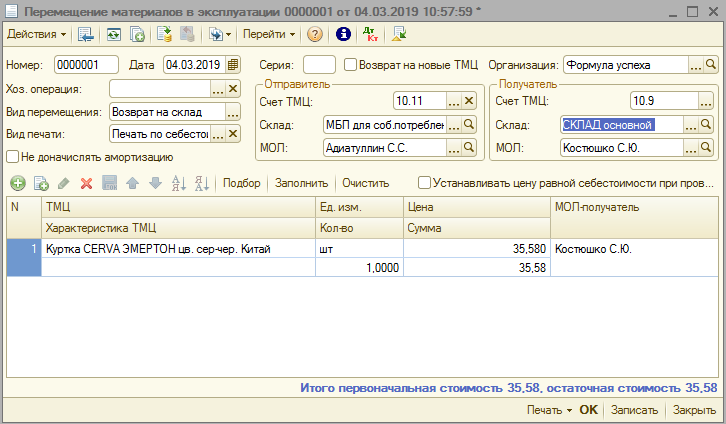
Task: Click search icon beside Организация field
Action: pyautogui.click(x=711, y=65)
